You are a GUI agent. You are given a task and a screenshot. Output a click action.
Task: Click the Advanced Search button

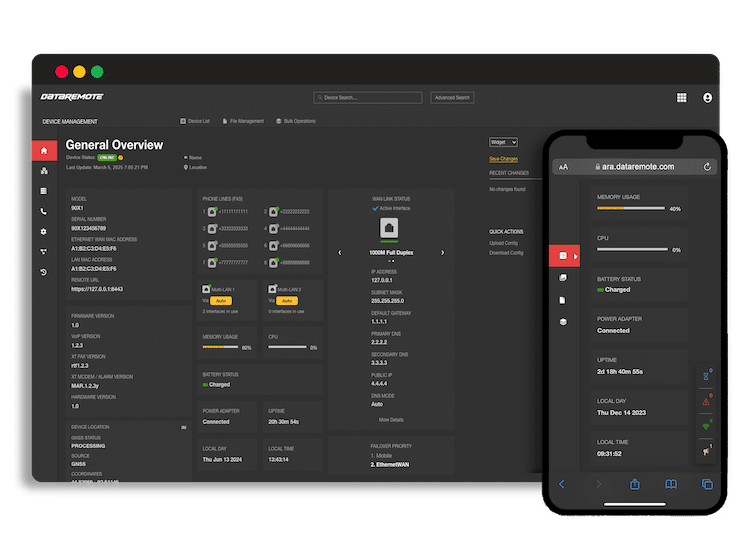pos(452,98)
